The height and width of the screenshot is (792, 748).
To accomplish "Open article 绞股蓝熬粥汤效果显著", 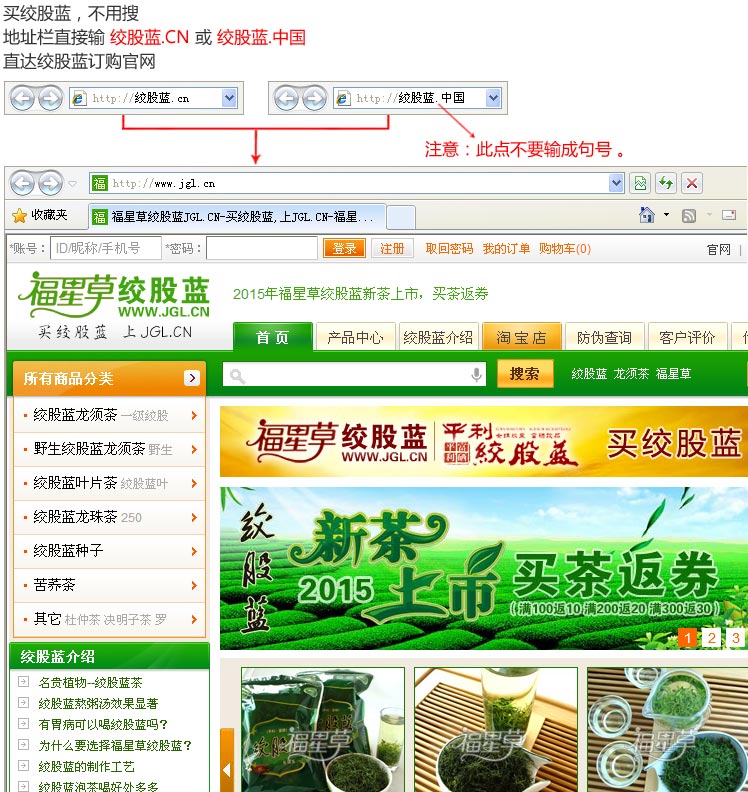I will 98,704.
